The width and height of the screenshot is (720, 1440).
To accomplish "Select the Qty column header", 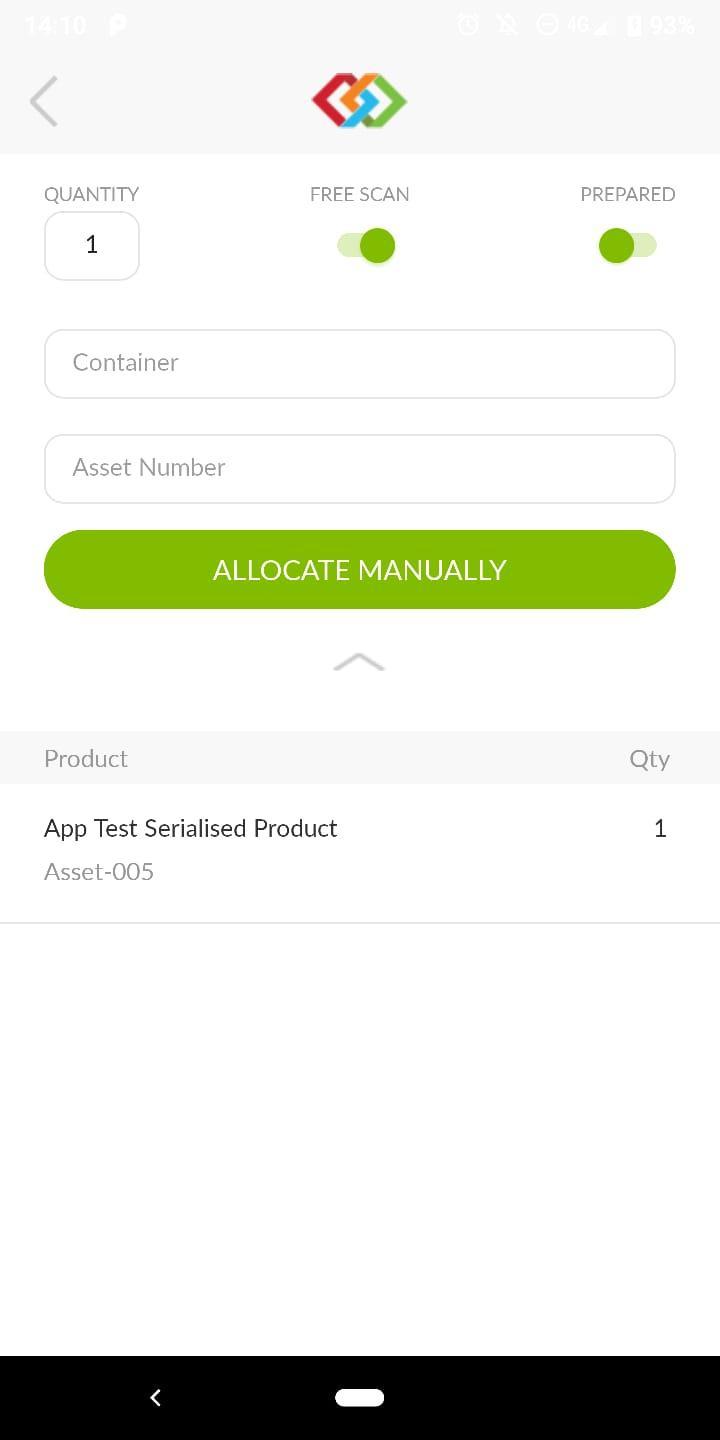I will coord(649,759).
